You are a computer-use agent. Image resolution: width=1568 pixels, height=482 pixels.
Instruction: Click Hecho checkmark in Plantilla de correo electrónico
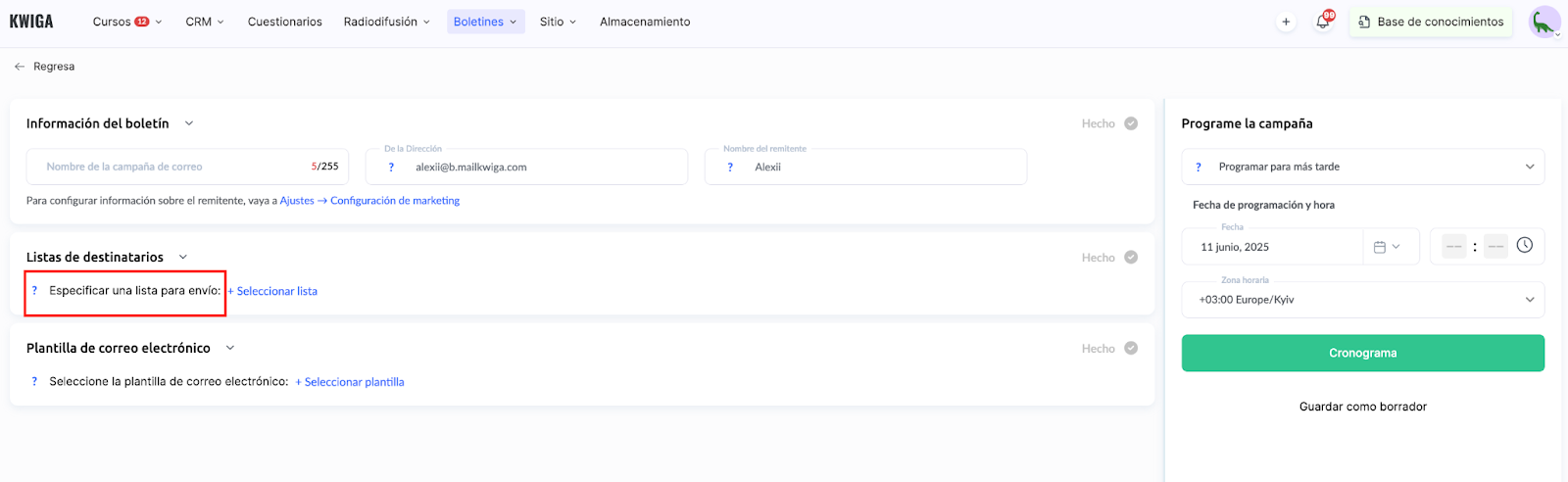1131,349
